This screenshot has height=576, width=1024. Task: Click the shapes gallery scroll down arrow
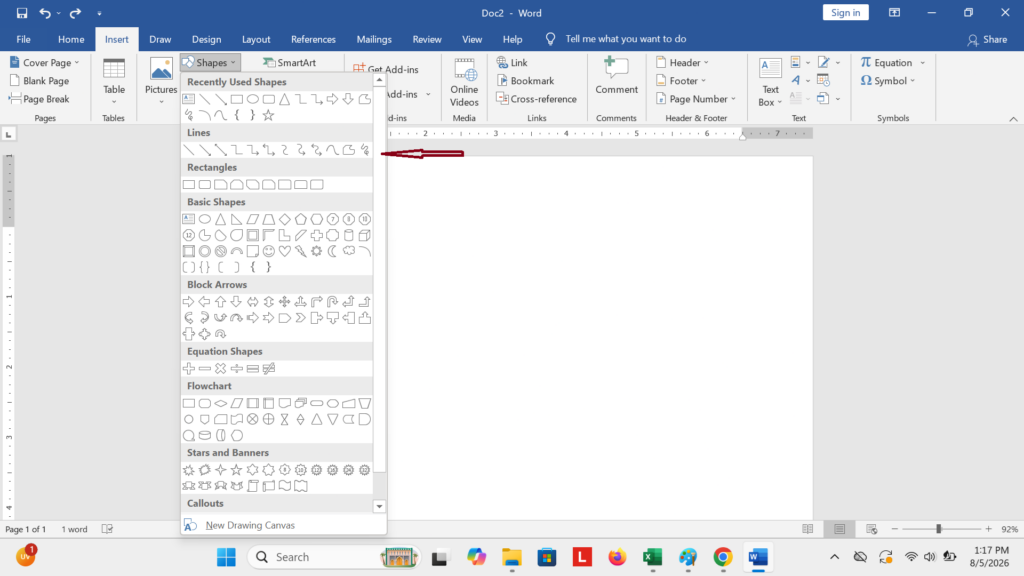coord(379,506)
